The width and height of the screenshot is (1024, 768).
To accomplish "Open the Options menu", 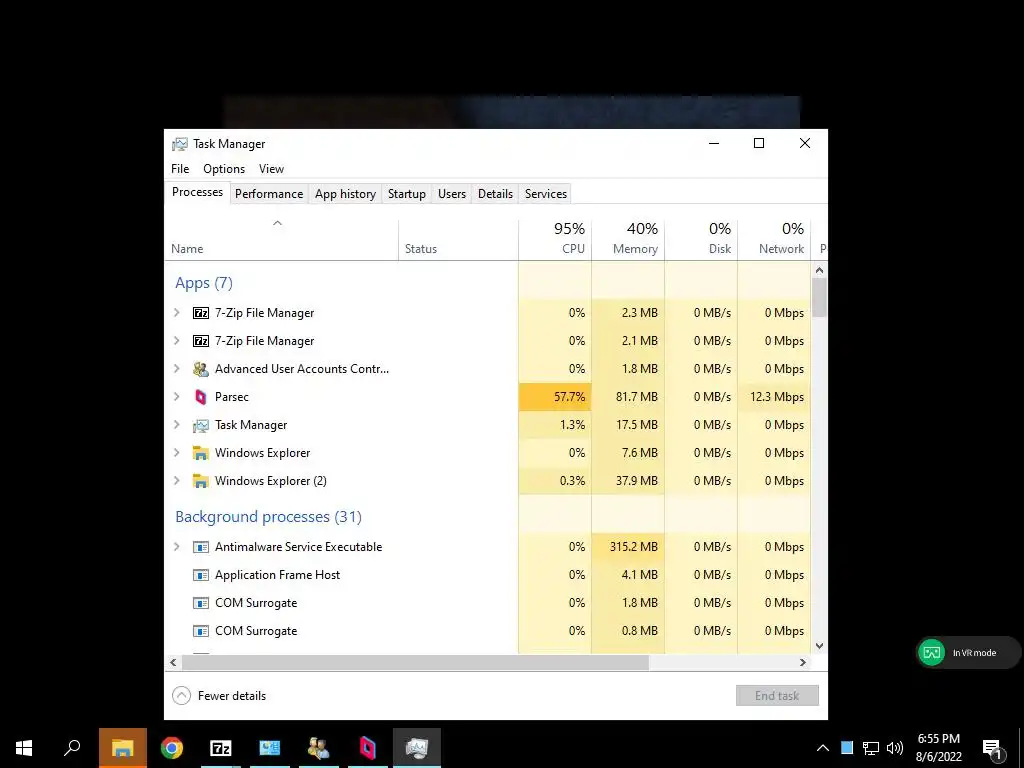I will [224, 169].
